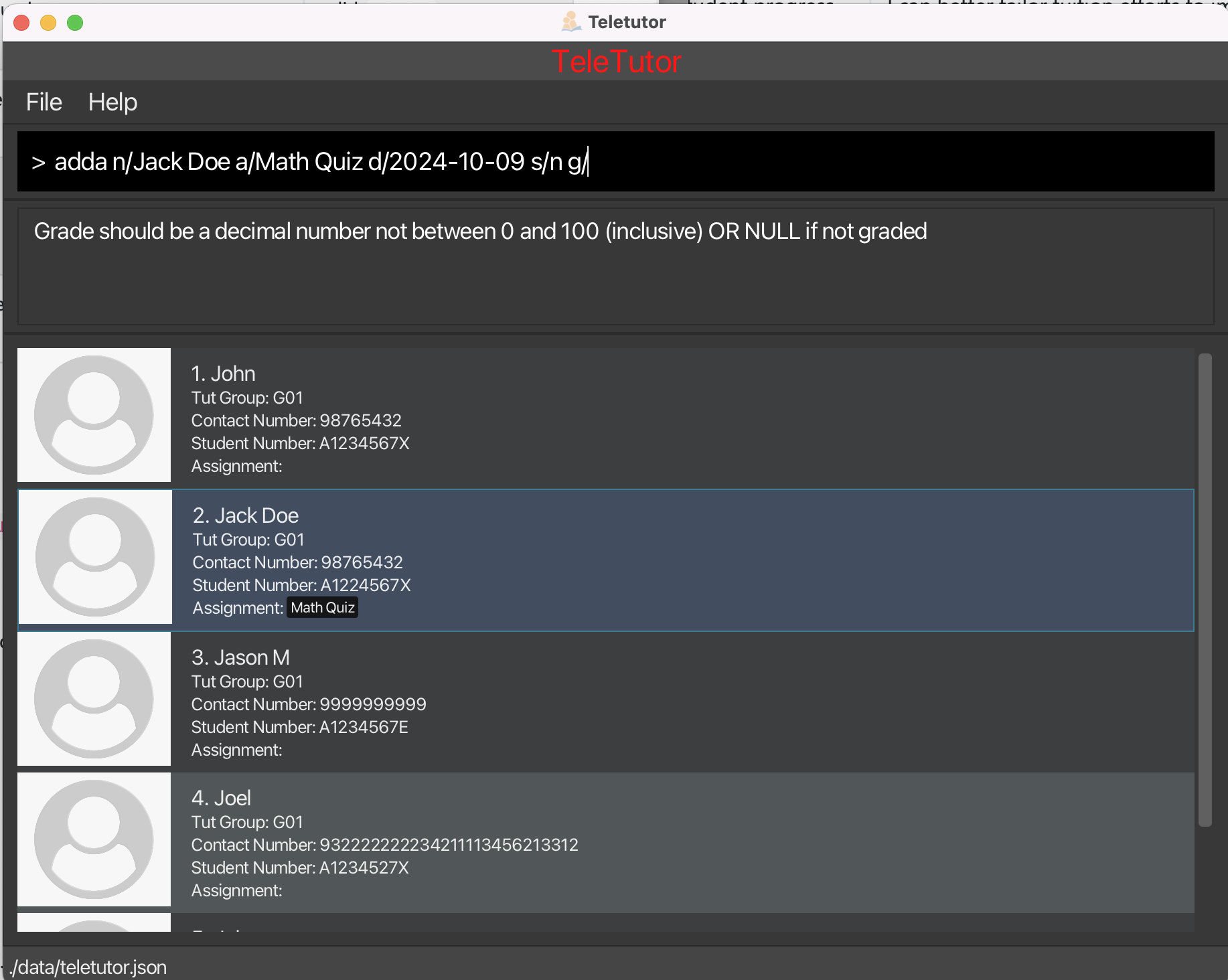Image resolution: width=1228 pixels, height=980 pixels.
Task: Click the green fullscreen window button
Action: tap(75, 23)
